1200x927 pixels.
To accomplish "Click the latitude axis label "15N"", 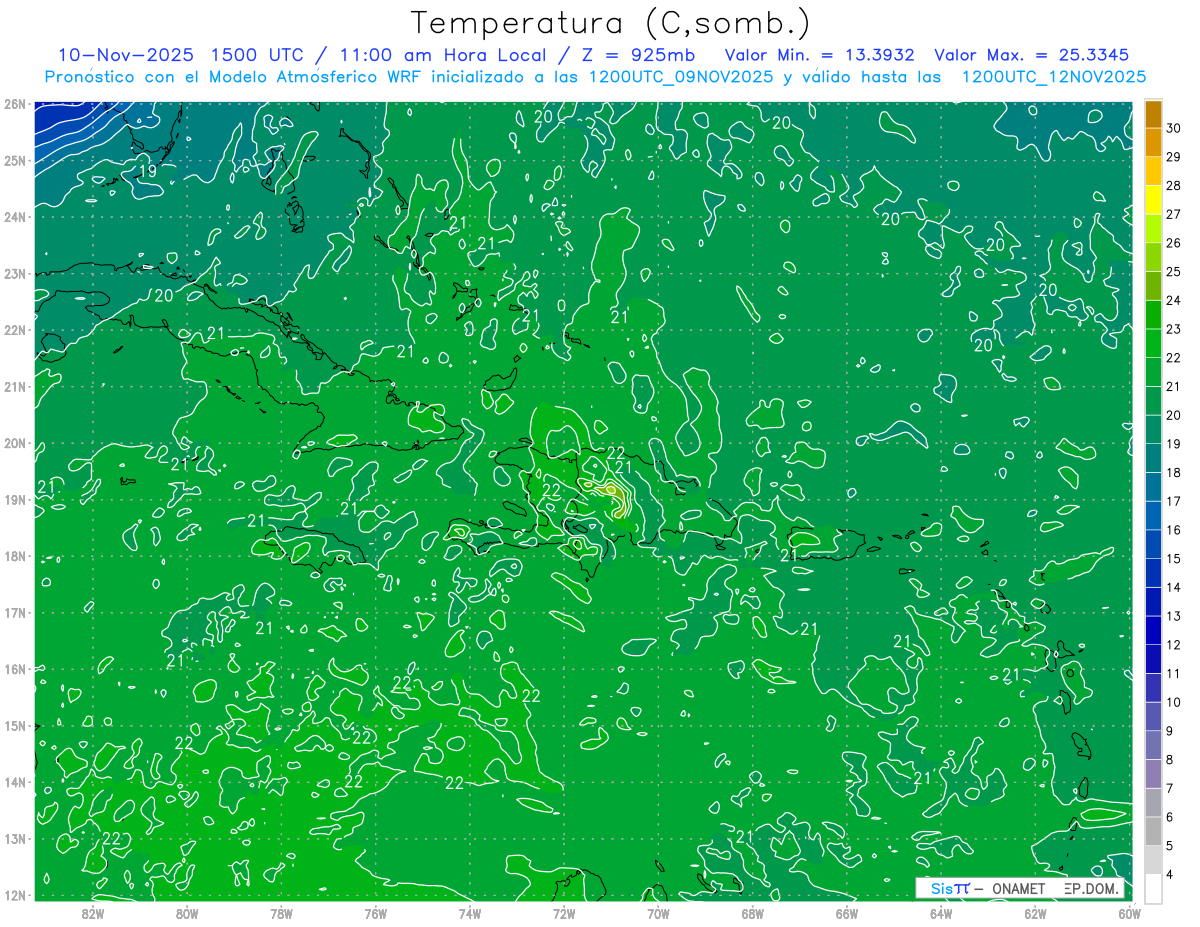I will pyautogui.click(x=15, y=725).
